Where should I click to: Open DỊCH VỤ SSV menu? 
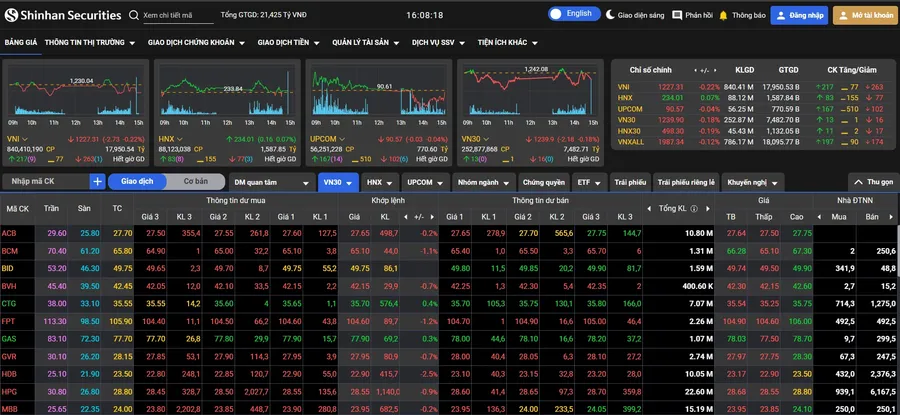(x=439, y=42)
